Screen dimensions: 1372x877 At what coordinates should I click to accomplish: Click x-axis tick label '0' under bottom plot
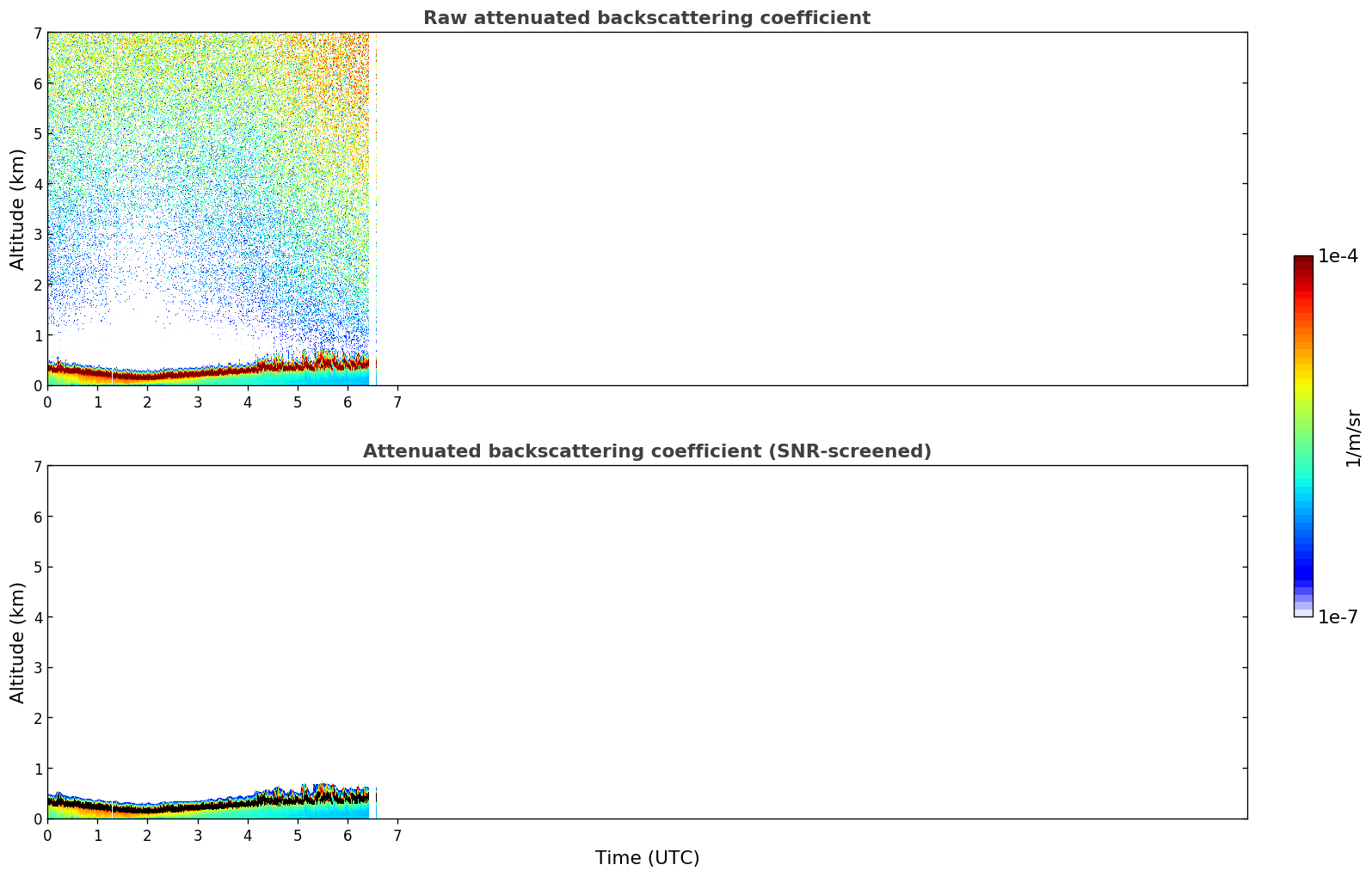point(47,836)
